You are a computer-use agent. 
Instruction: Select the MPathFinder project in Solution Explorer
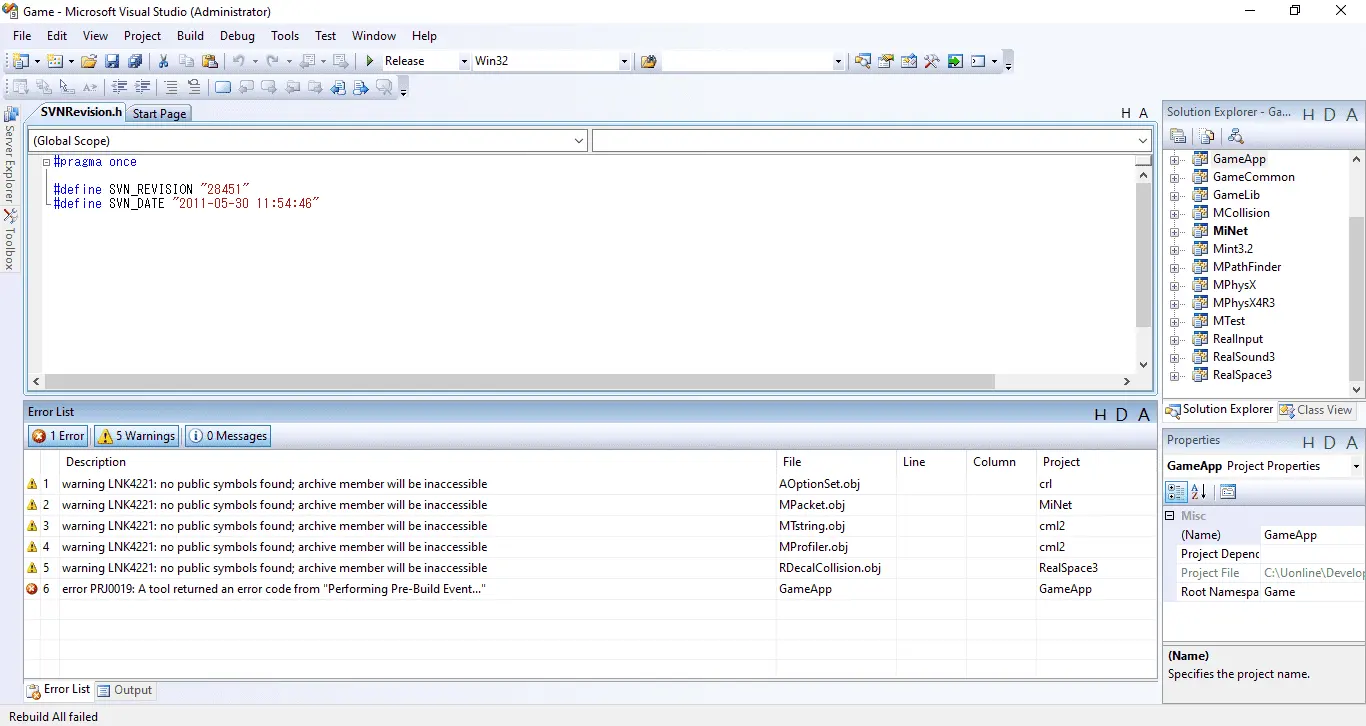(x=1247, y=267)
